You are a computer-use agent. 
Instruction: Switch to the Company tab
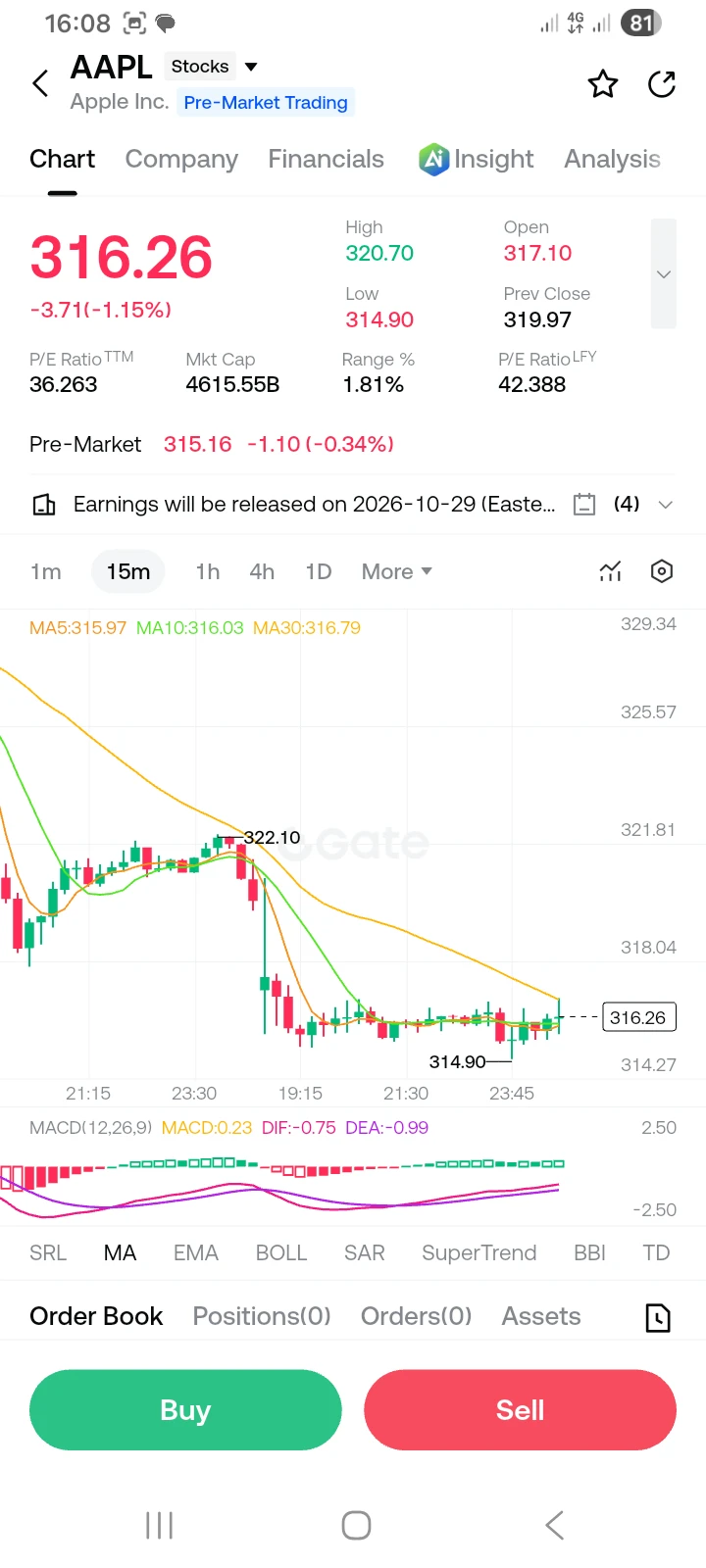(181, 159)
